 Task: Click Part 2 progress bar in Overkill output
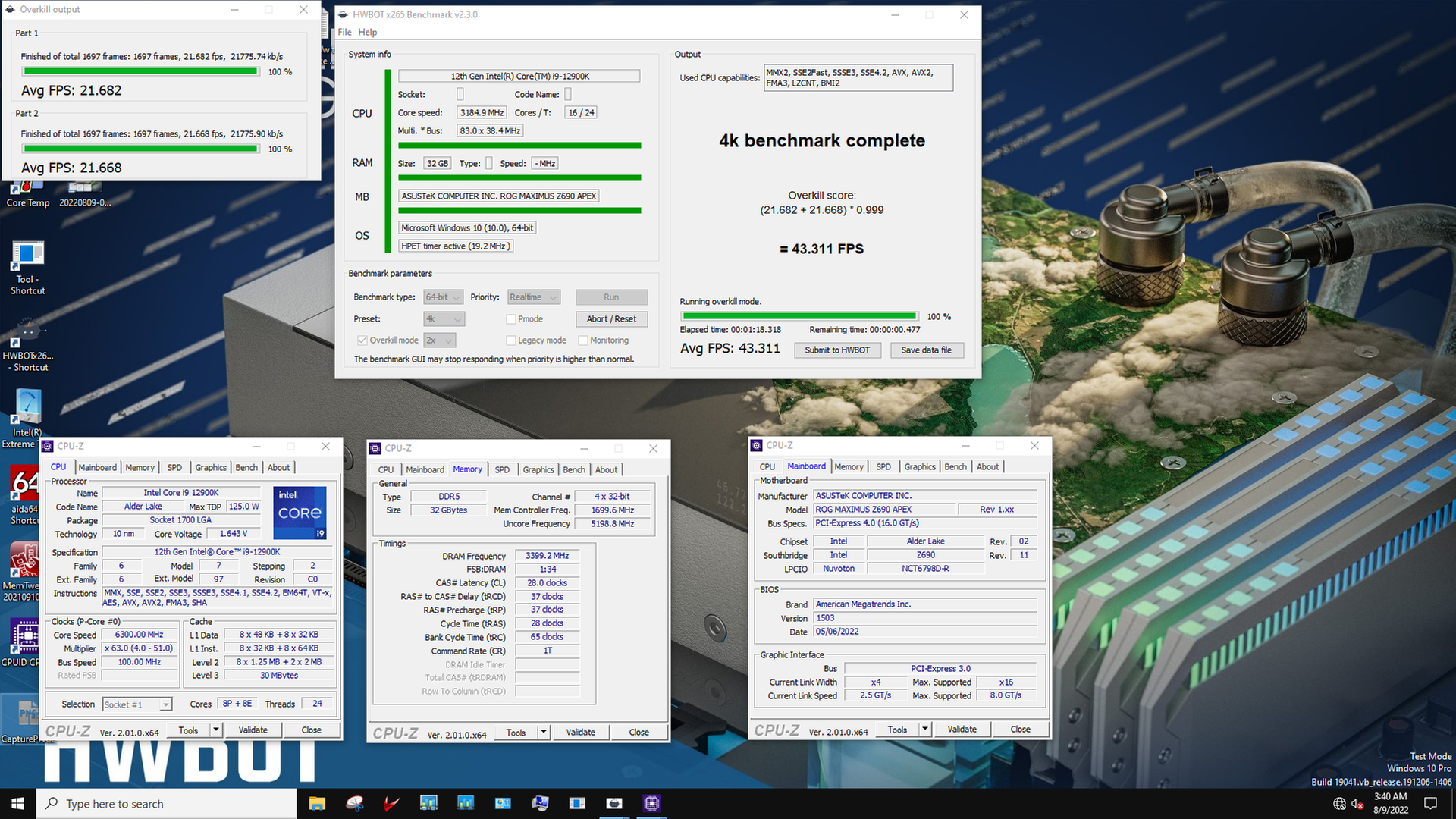coord(140,149)
